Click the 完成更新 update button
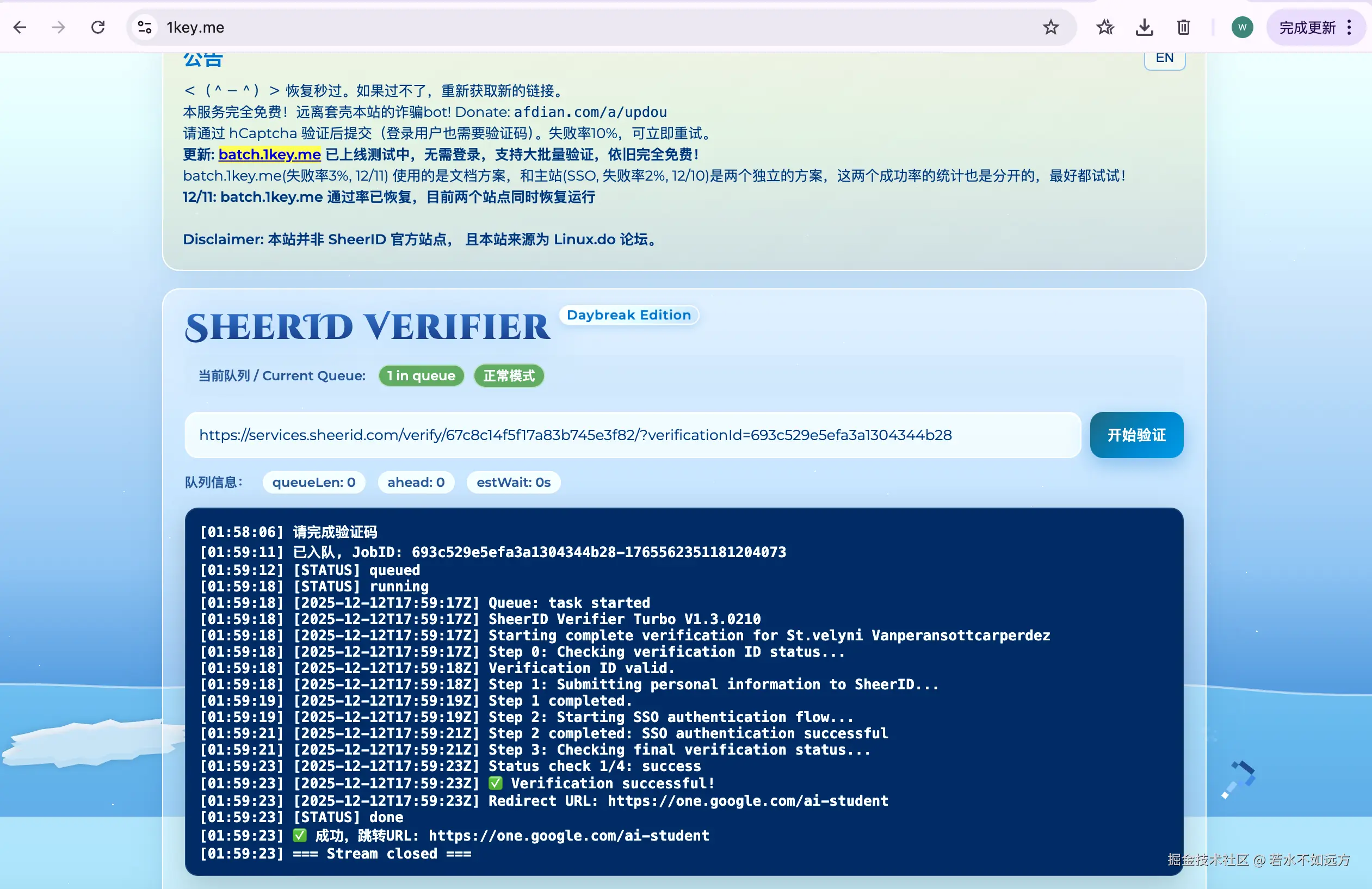1372x889 pixels. (x=1306, y=27)
